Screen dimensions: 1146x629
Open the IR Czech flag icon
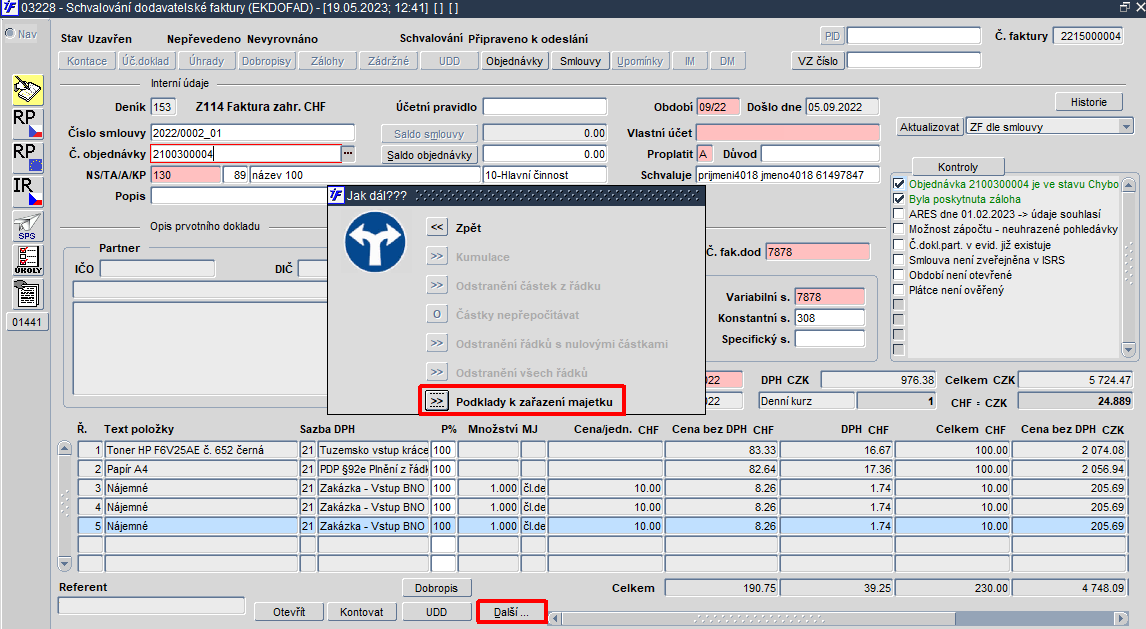click(28, 191)
